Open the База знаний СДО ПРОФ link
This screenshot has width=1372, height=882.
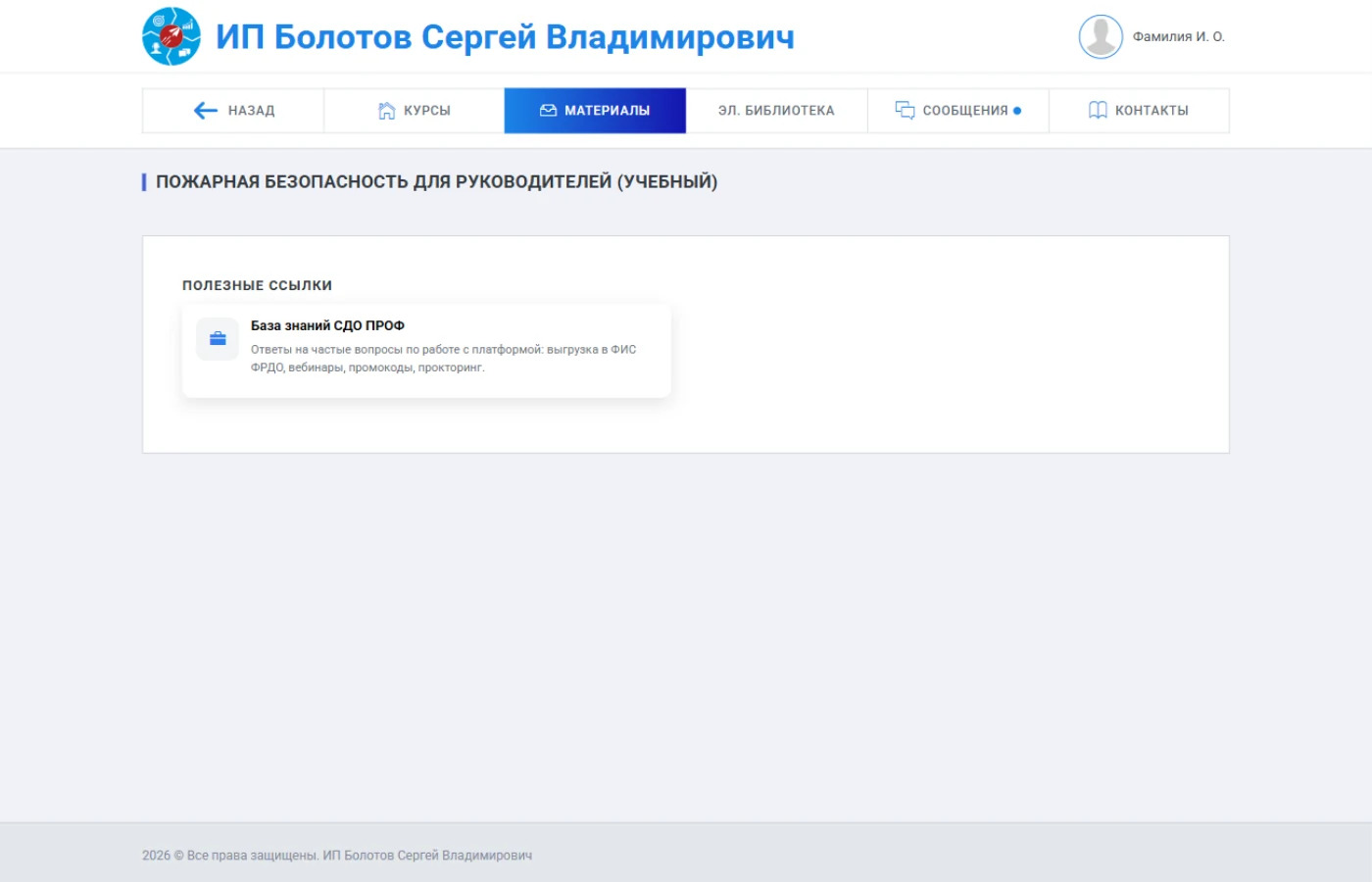327,325
